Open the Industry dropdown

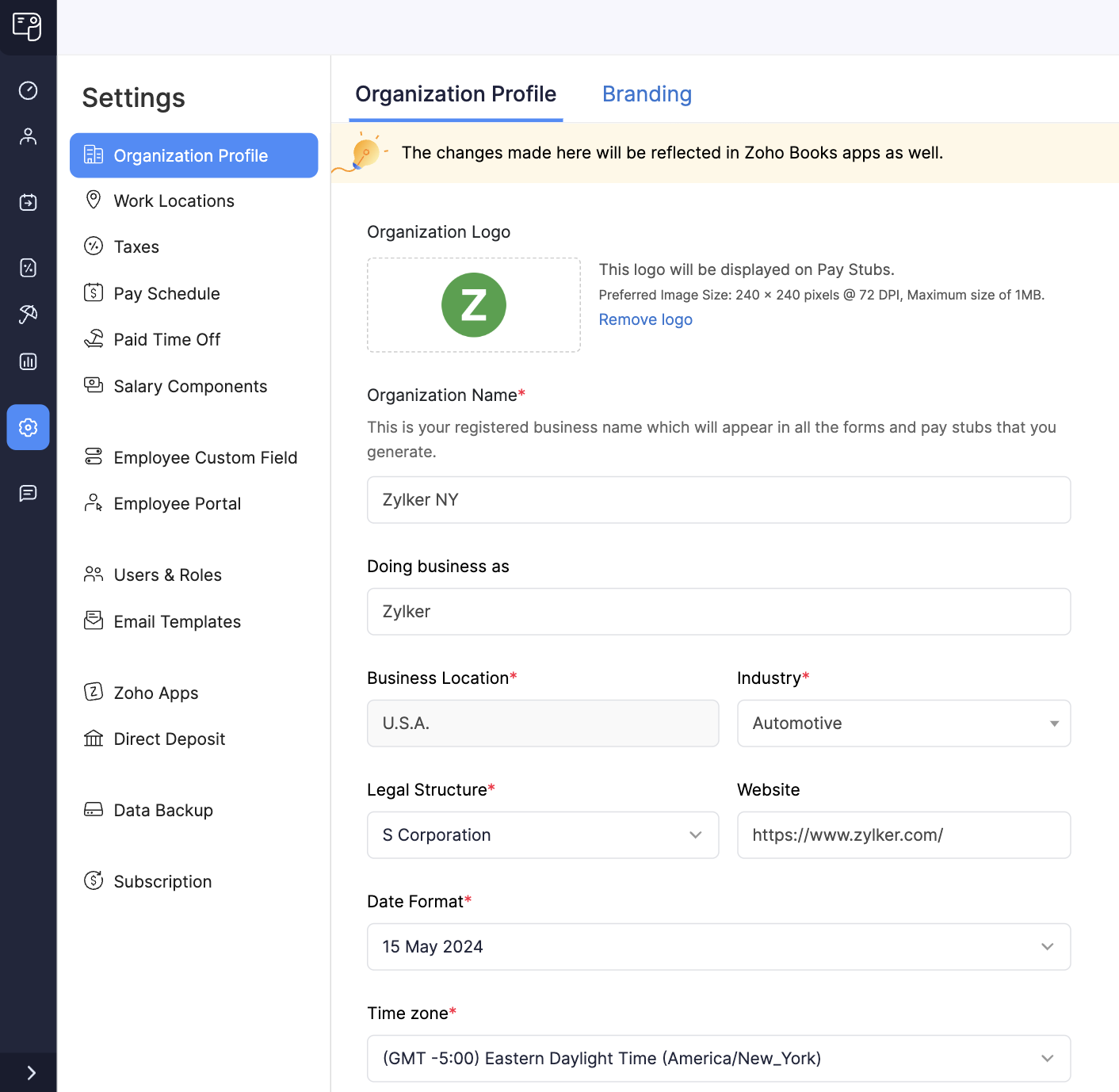click(903, 723)
